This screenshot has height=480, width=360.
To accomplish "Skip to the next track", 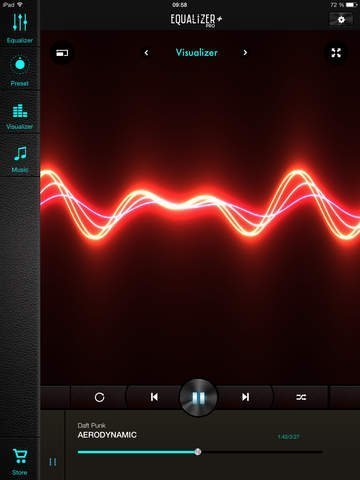I will click(x=245, y=397).
